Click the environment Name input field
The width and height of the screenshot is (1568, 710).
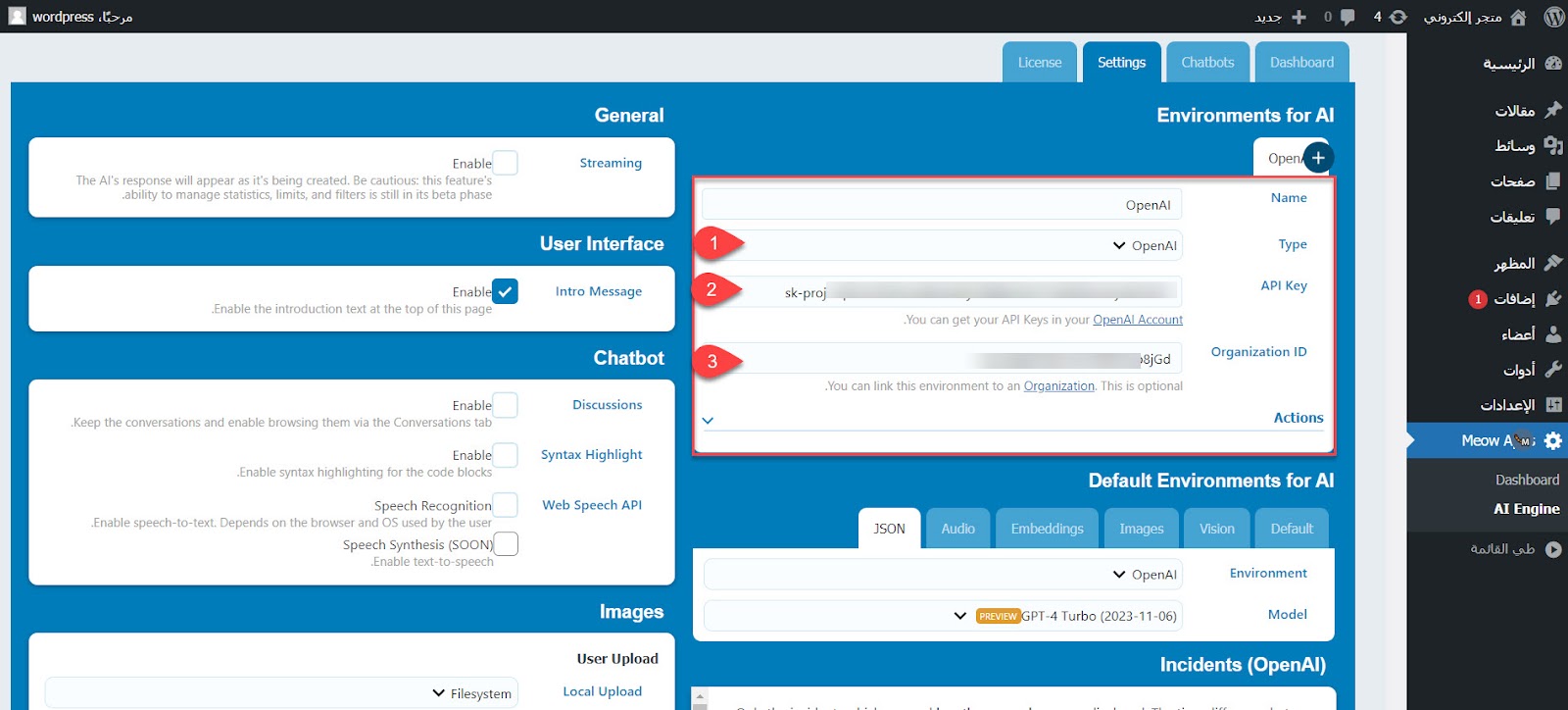942,205
